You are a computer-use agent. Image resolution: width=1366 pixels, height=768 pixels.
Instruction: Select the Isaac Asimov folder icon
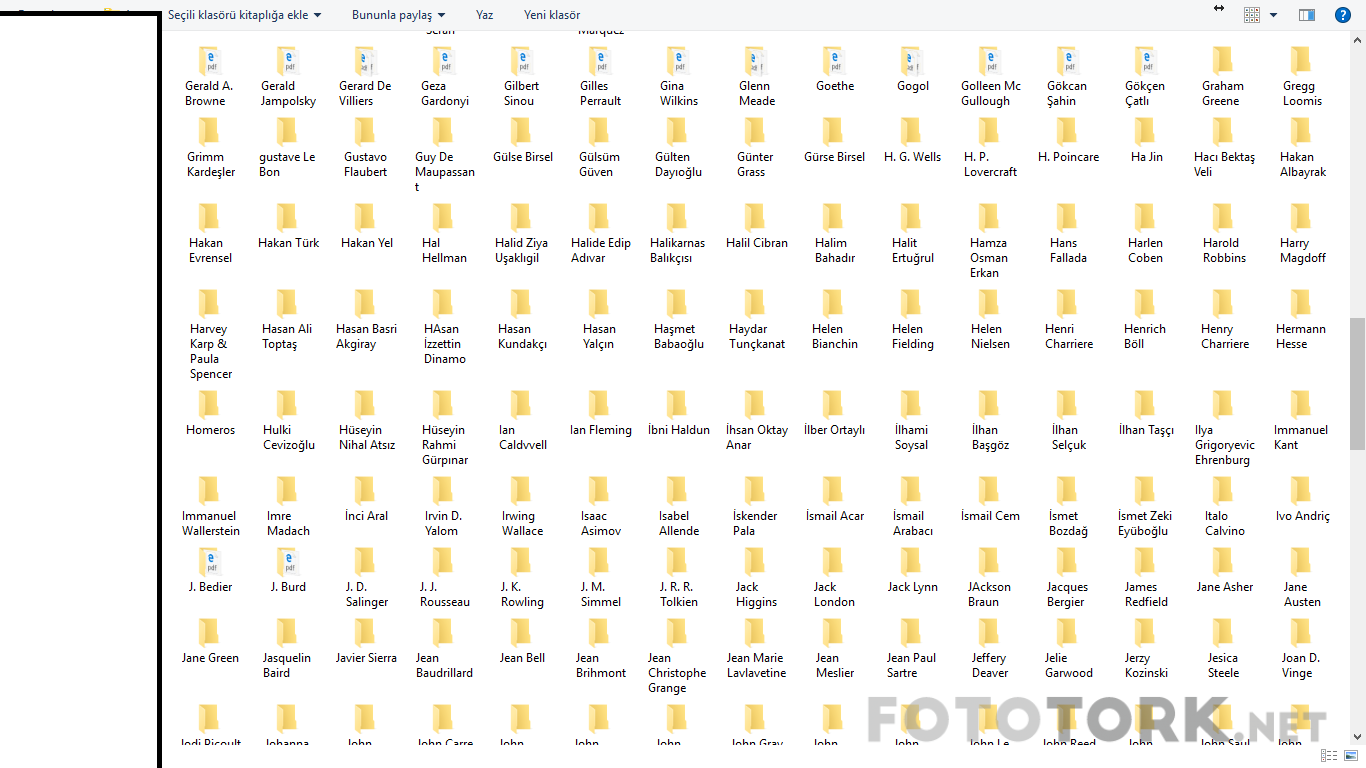pos(599,491)
